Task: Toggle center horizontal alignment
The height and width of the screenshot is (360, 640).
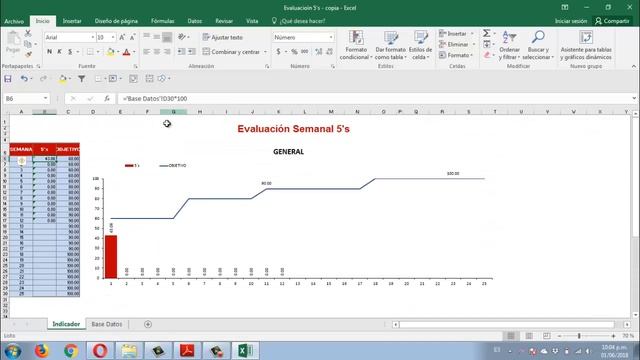Action: coord(157,51)
